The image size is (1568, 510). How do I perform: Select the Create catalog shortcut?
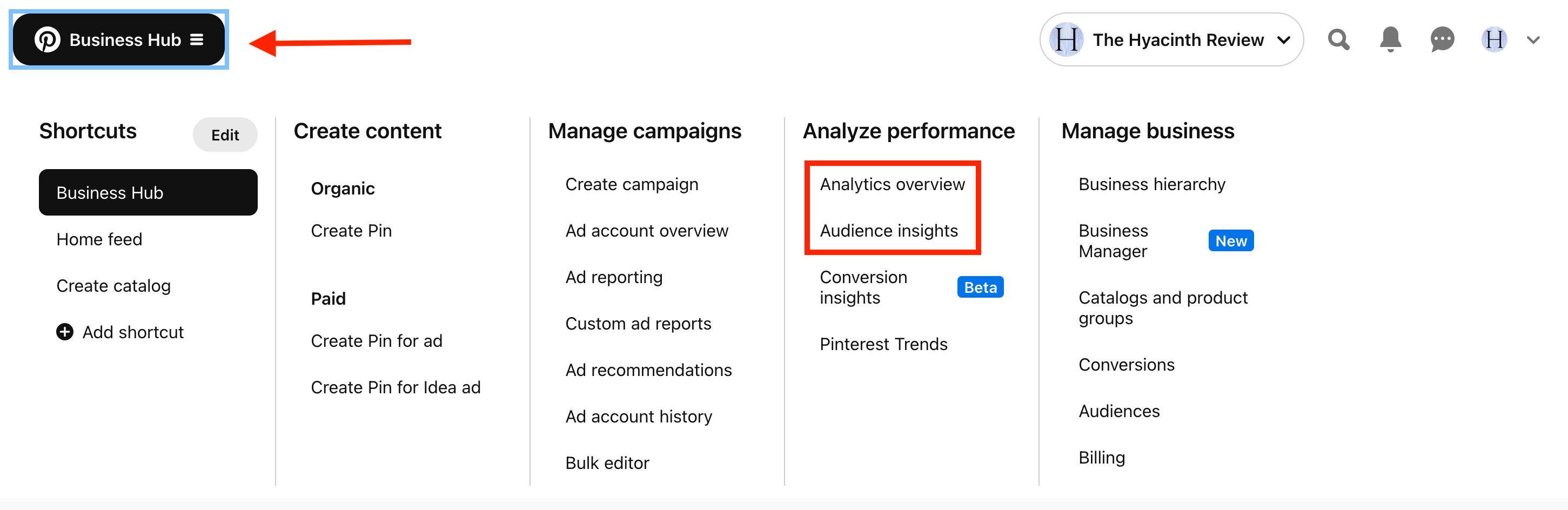[x=113, y=285]
